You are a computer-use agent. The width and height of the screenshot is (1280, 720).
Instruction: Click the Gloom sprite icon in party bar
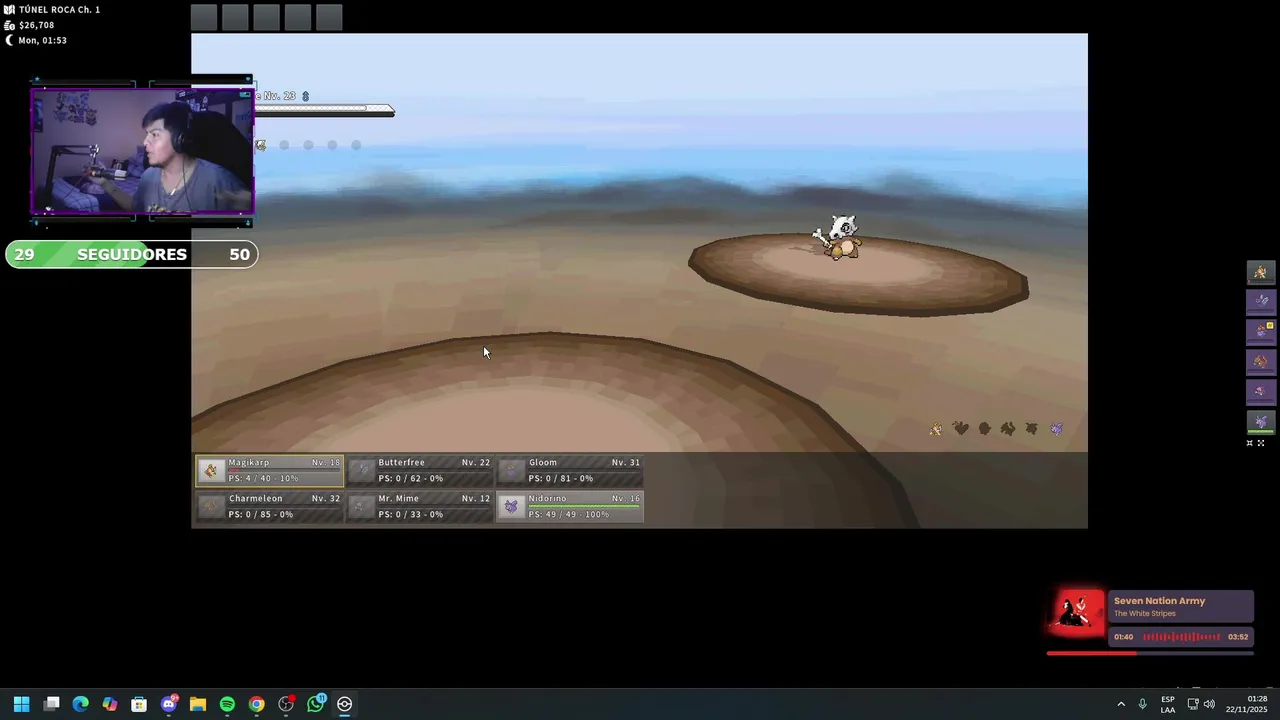pos(511,471)
